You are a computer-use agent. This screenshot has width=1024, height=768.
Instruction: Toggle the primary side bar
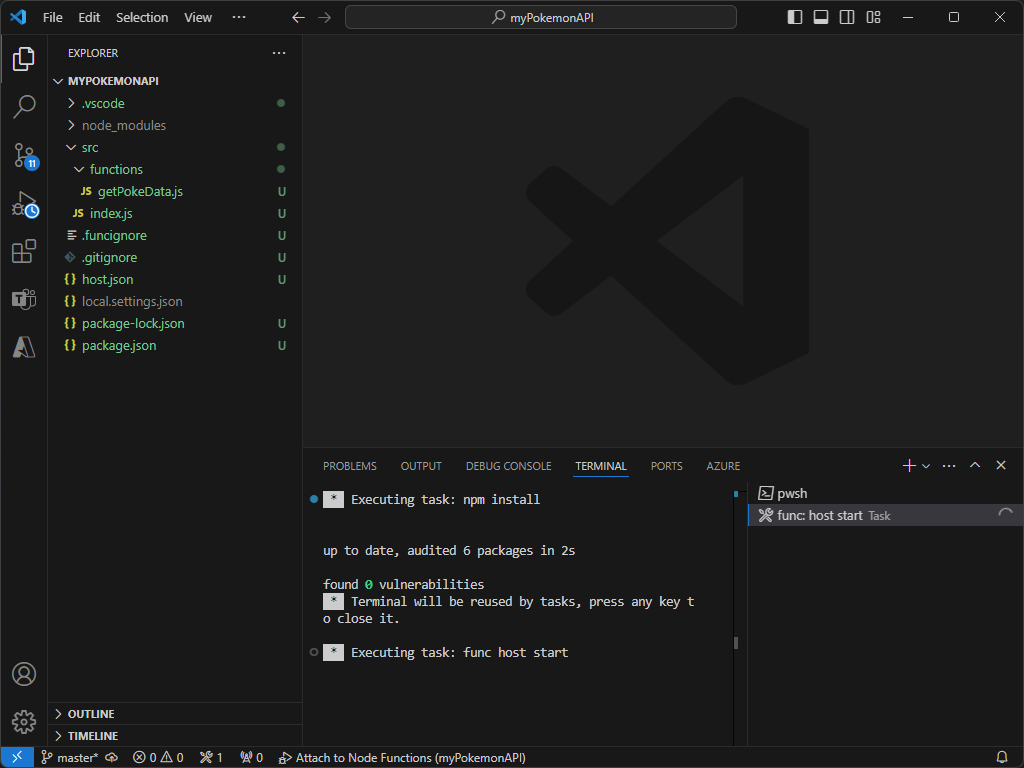pos(795,18)
